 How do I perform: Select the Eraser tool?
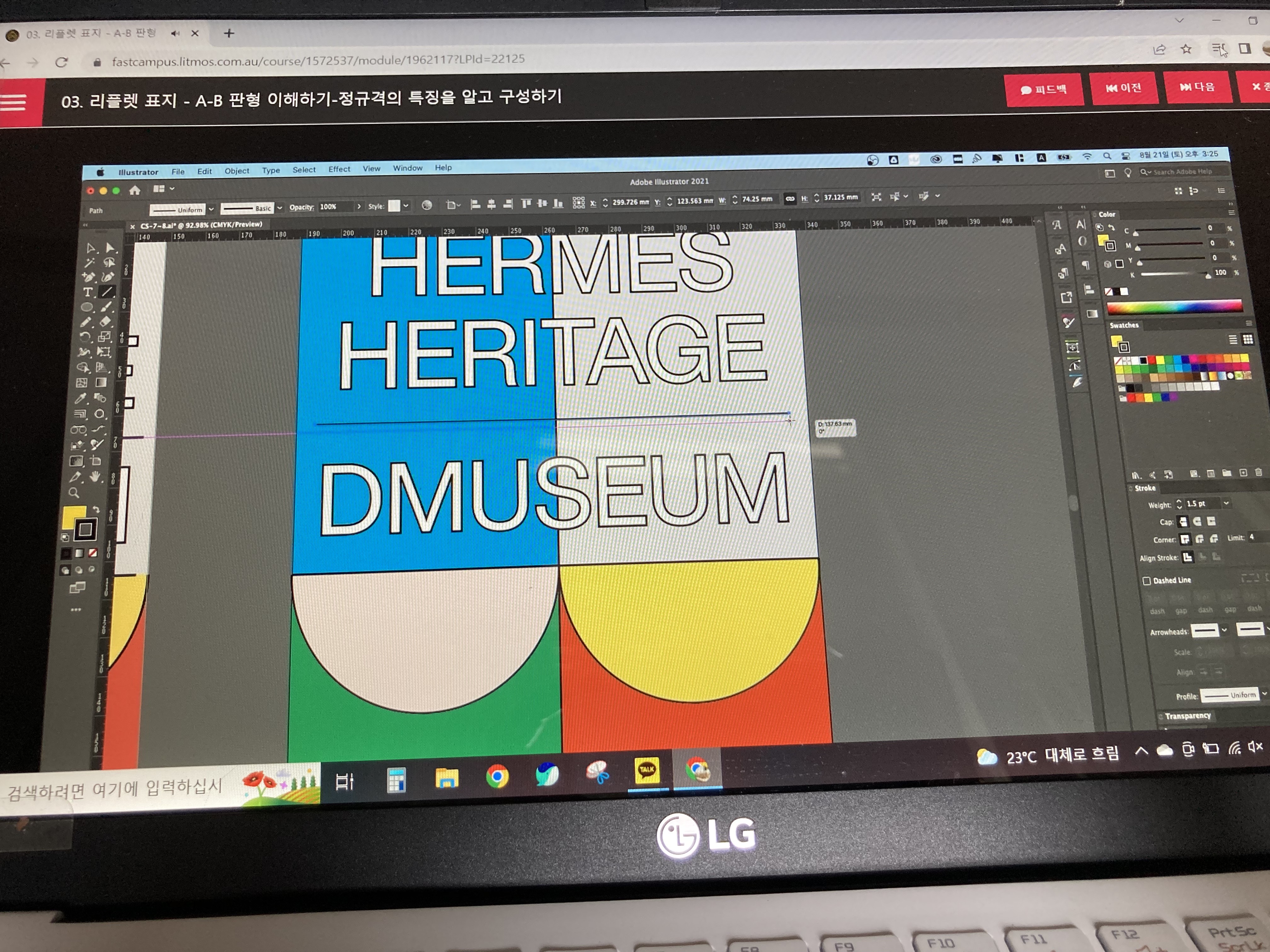[x=106, y=321]
